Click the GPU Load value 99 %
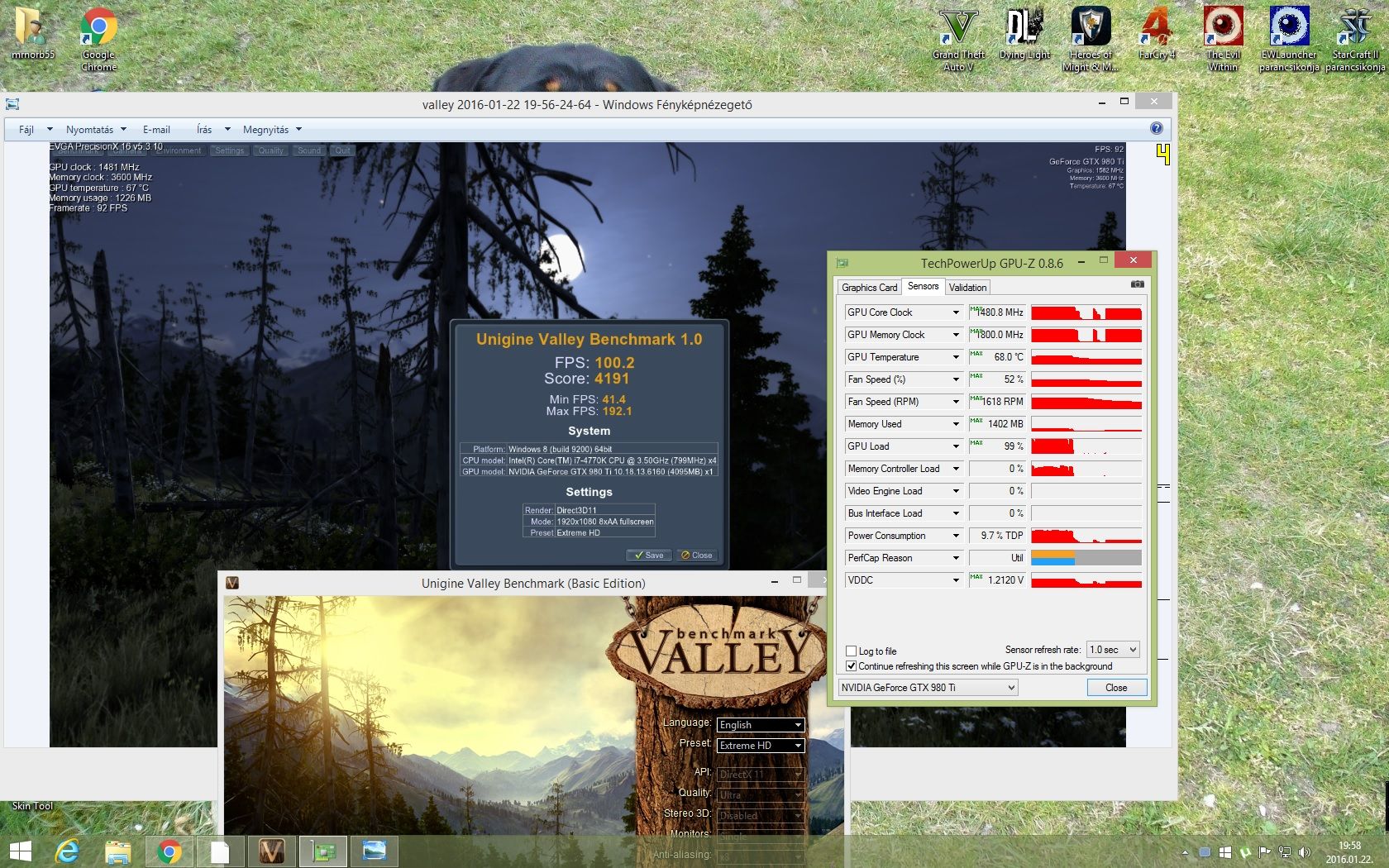Viewport: 1389px width, 868px height. tap(997, 446)
